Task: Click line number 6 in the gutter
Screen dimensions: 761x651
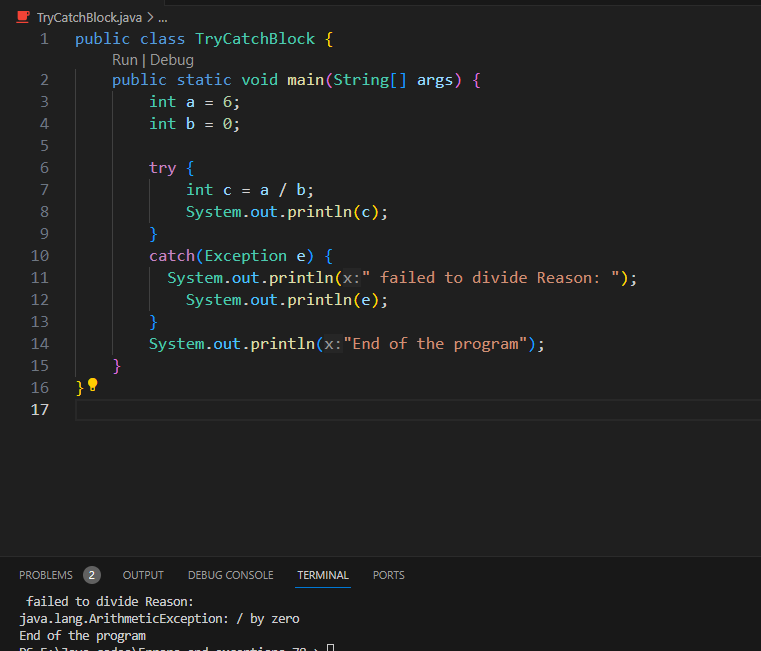Action: pyautogui.click(x=44, y=168)
